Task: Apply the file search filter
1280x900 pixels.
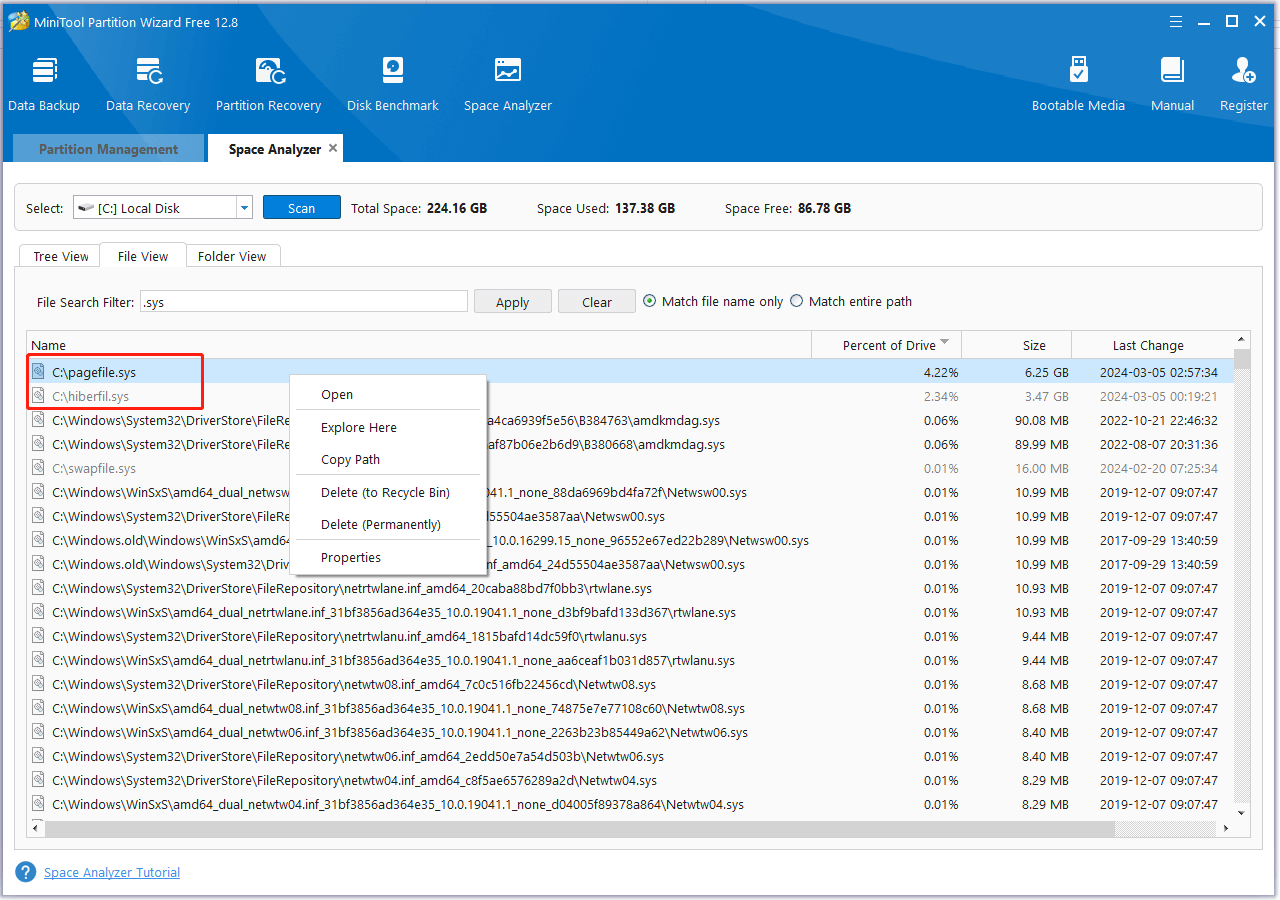Action: coord(512,302)
